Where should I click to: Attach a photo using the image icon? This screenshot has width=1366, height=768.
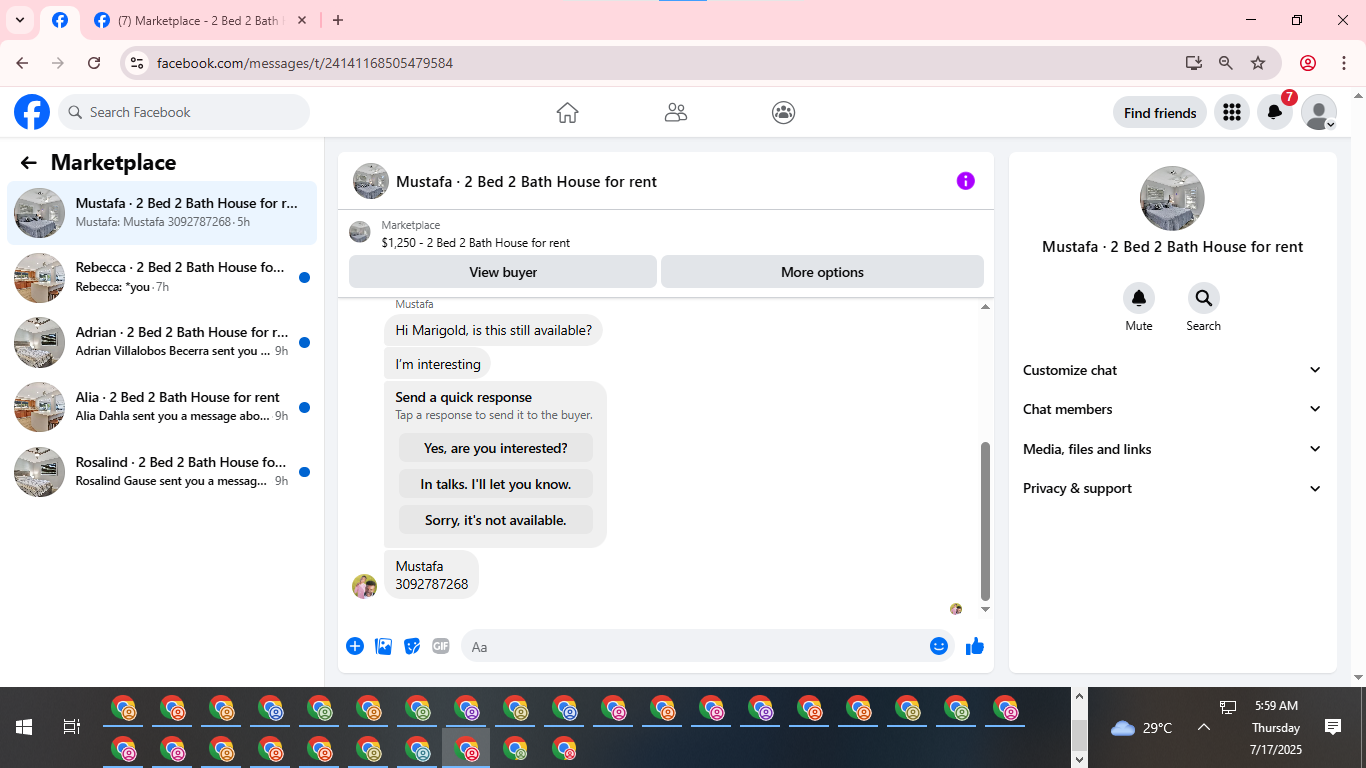click(x=384, y=646)
